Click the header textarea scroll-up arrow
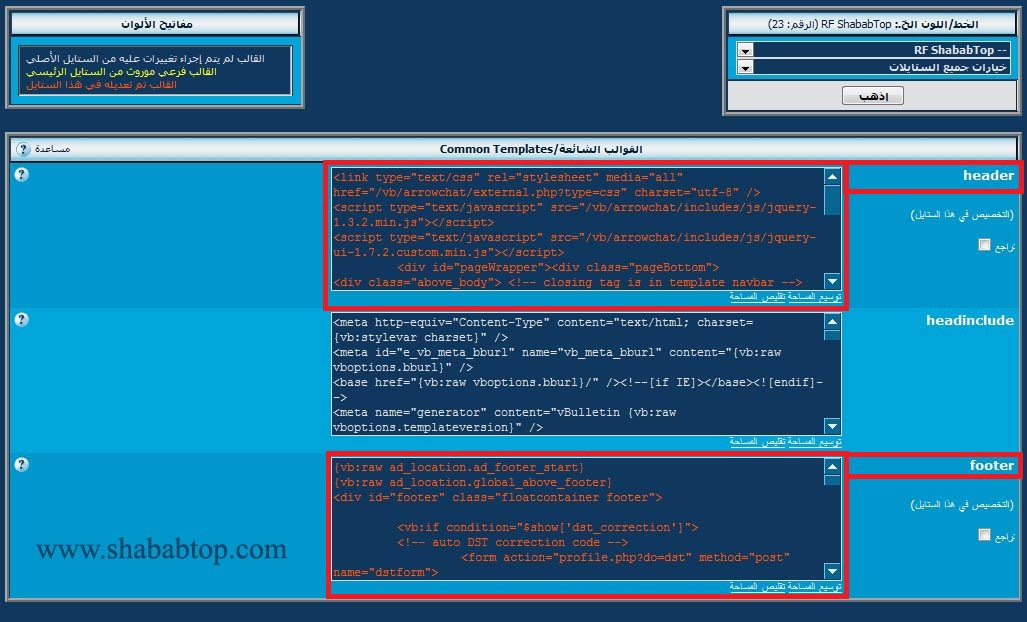Screen dimensions: 1027x622 click(832, 176)
